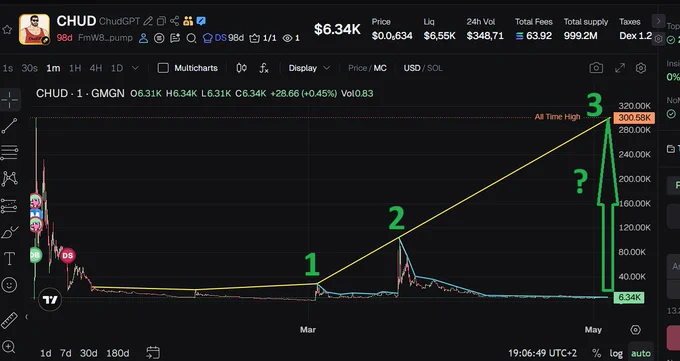Select the 30s timeframe
Viewport: 680px width, 361px height.
[29, 68]
